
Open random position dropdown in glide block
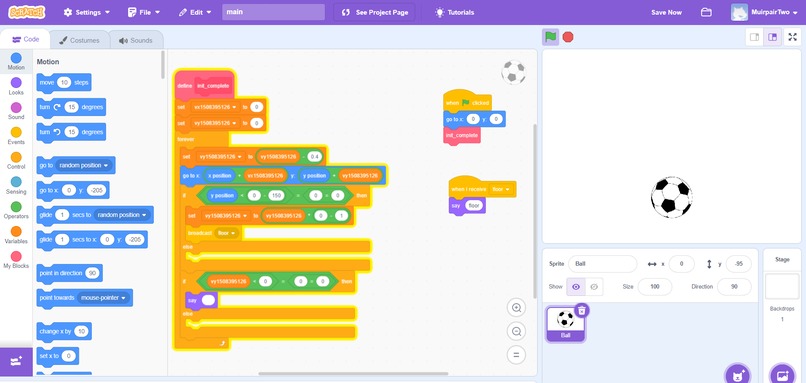coord(122,215)
